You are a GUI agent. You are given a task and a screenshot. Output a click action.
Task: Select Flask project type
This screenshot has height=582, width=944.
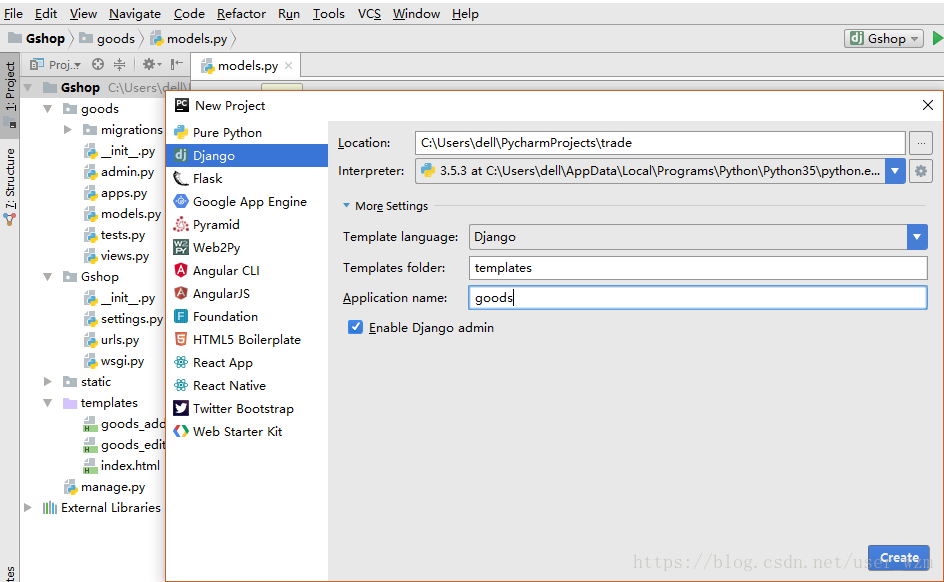point(247,179)
